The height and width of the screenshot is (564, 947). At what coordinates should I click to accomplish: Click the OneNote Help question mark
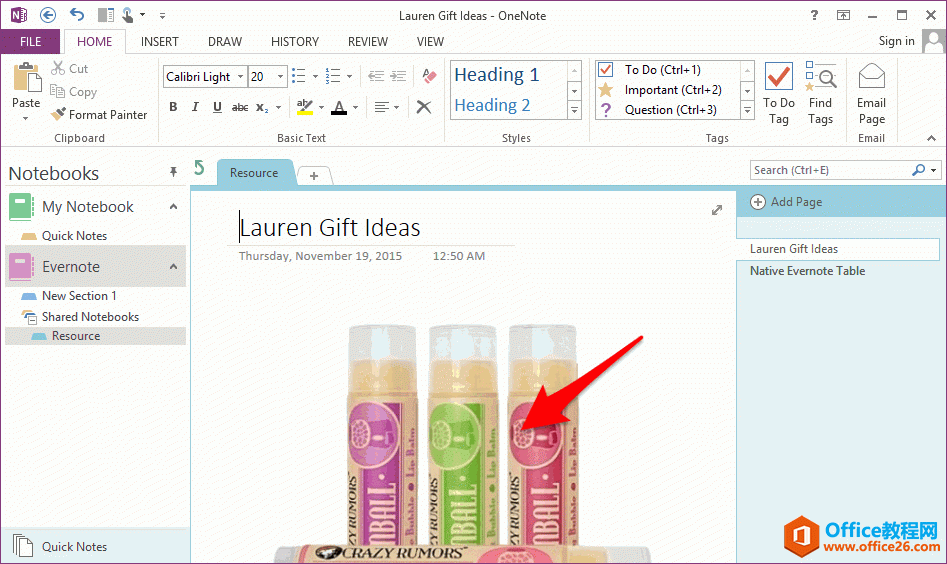[x=814, y=16]
